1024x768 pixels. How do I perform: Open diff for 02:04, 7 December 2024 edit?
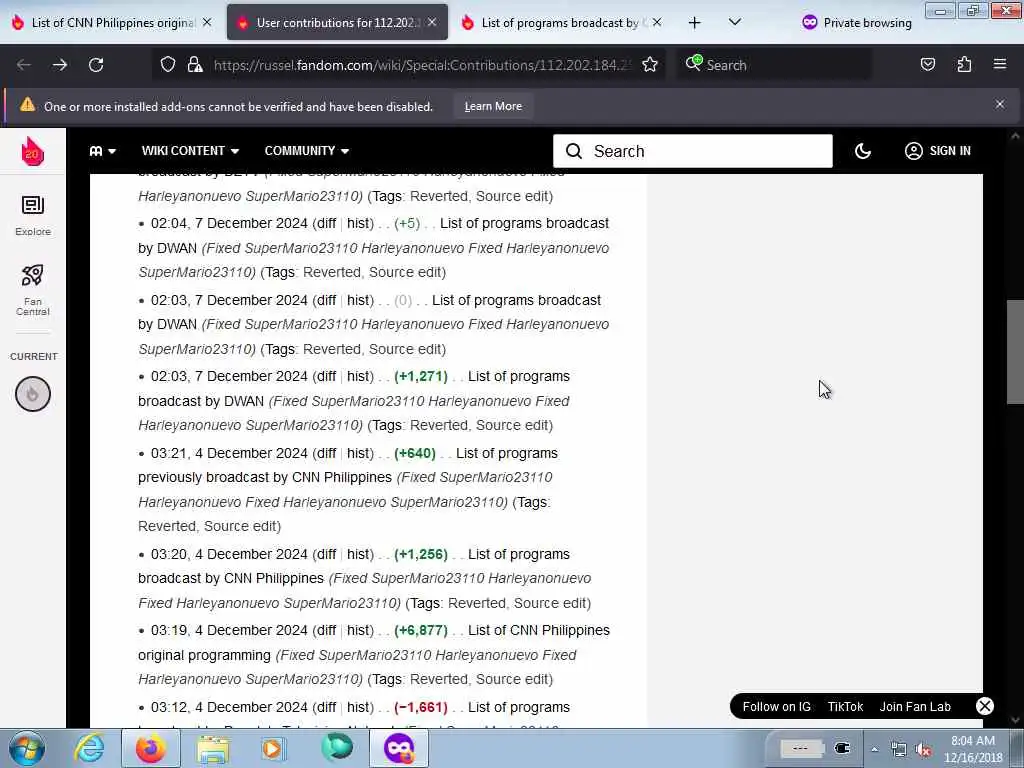pyautogui.click(x=325, y=223)
